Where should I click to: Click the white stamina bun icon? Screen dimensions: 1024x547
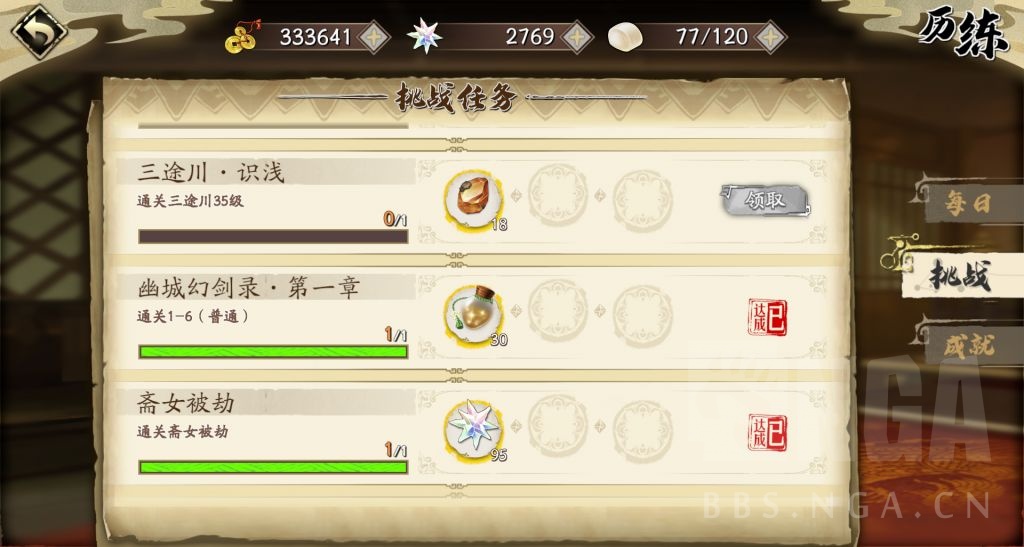[x=624, y=37]
